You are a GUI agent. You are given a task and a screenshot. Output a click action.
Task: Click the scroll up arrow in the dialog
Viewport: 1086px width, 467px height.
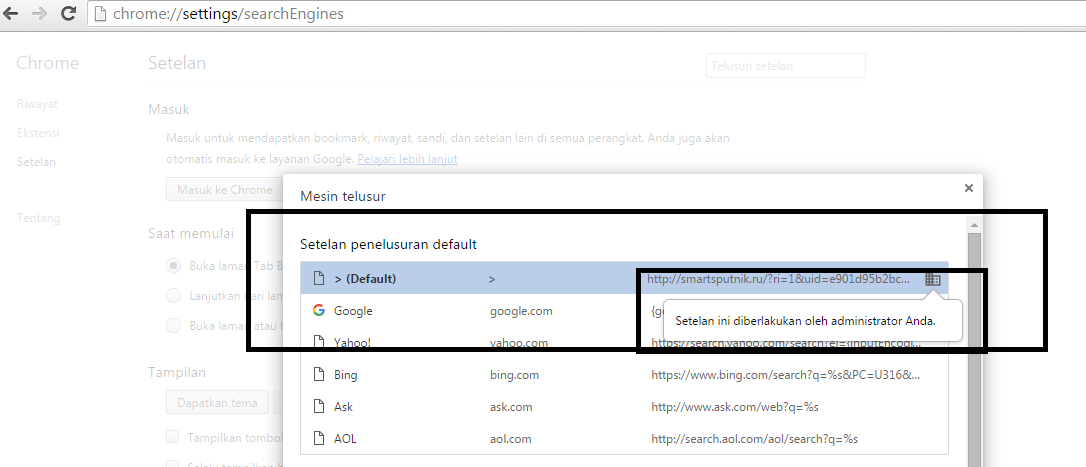point(974,224)
